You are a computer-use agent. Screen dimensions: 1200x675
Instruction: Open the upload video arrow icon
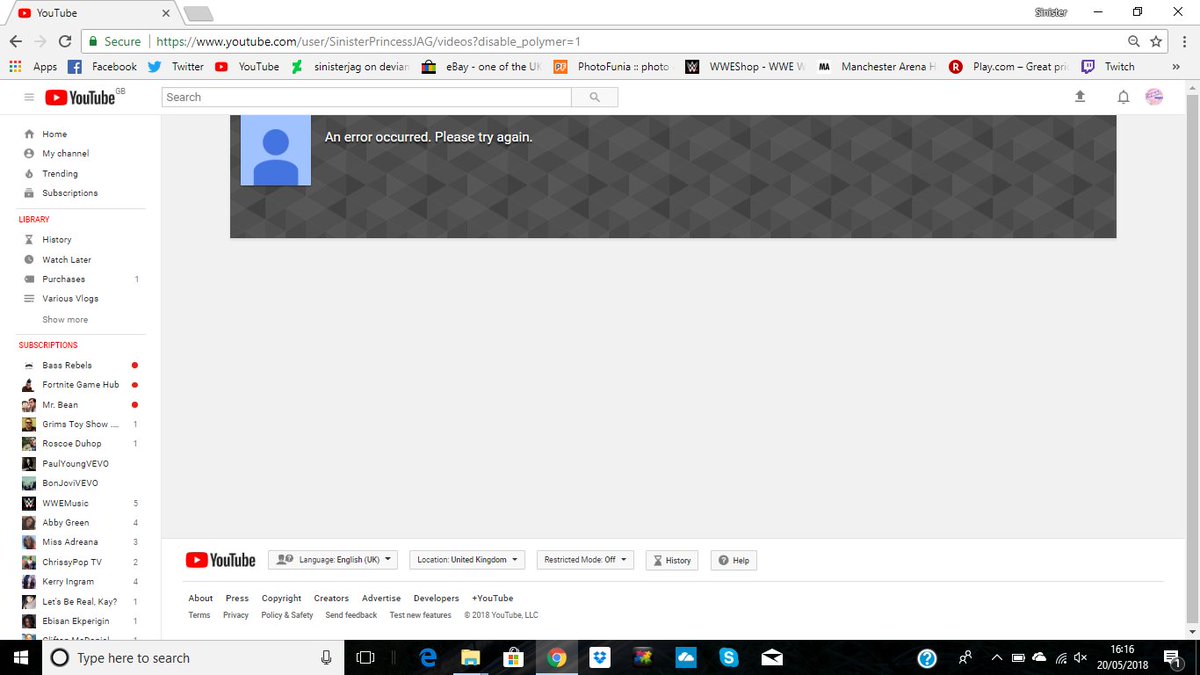pyautogui.click(x=1079, y=97)
